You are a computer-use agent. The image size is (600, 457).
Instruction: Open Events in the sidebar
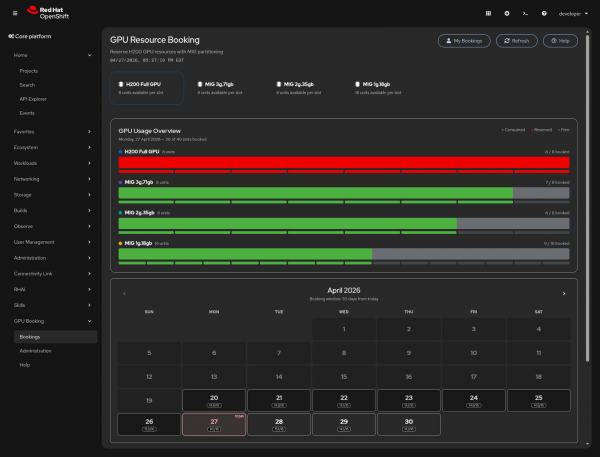coord(27,113)
